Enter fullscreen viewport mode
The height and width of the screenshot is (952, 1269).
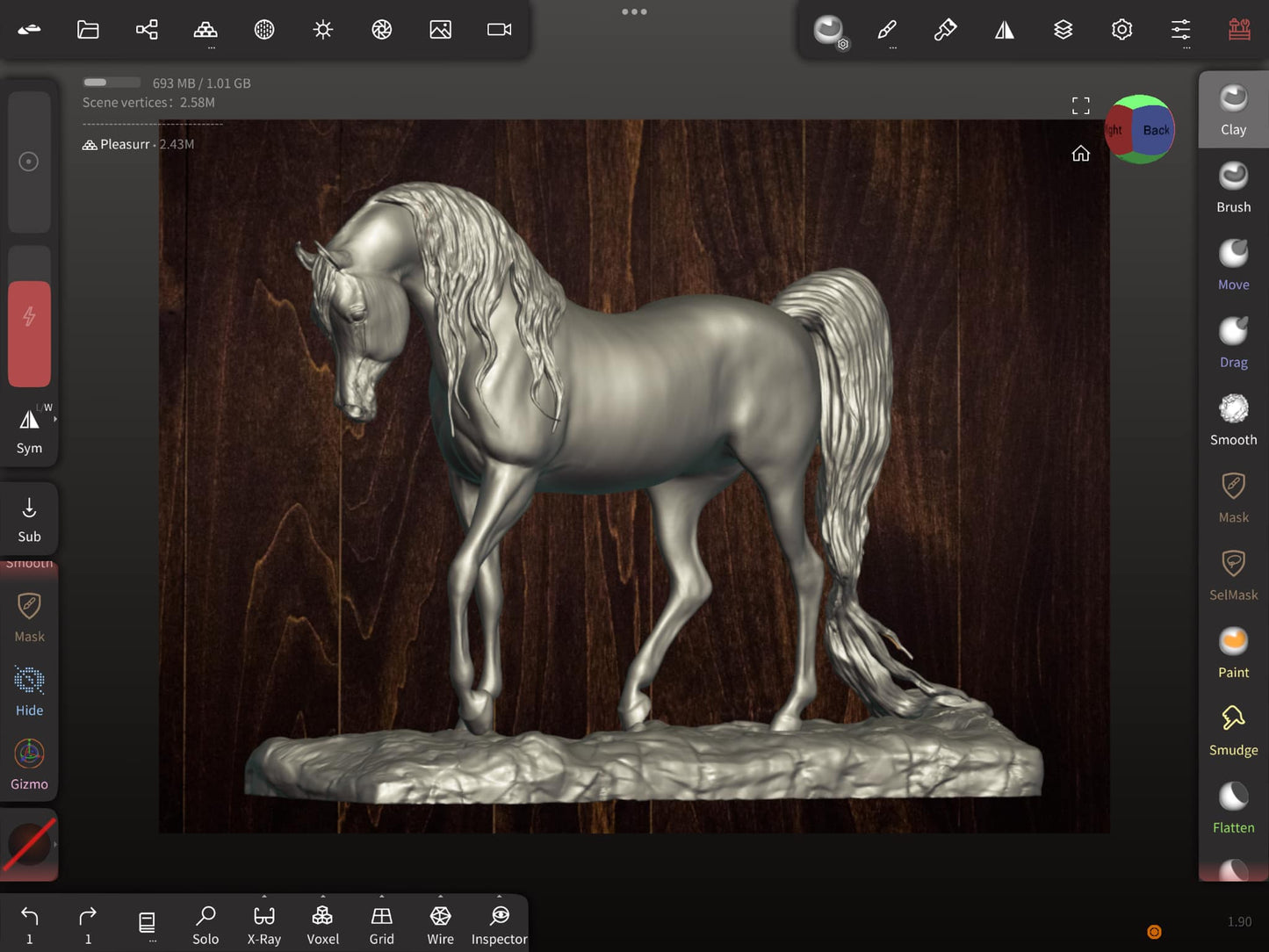1081,106
